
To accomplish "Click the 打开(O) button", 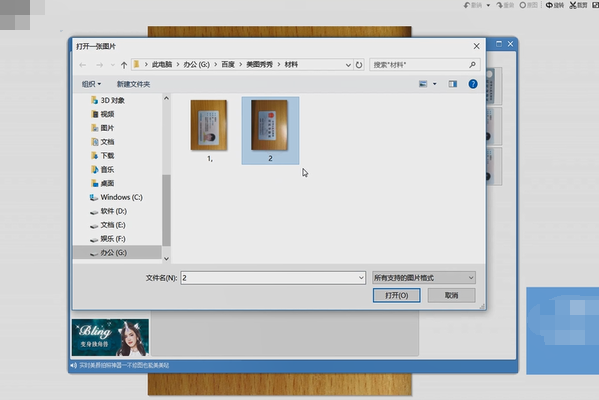I will tap(397, 295).
